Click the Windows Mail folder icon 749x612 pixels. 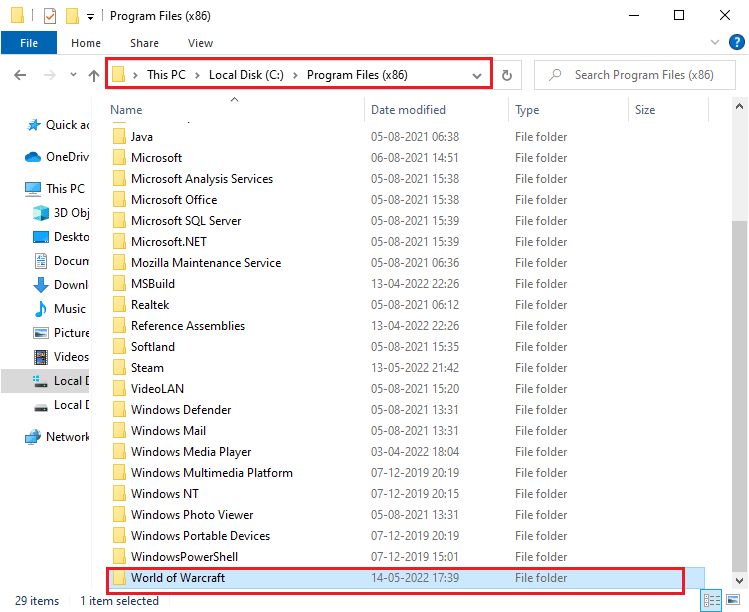(x=119, y=431)
